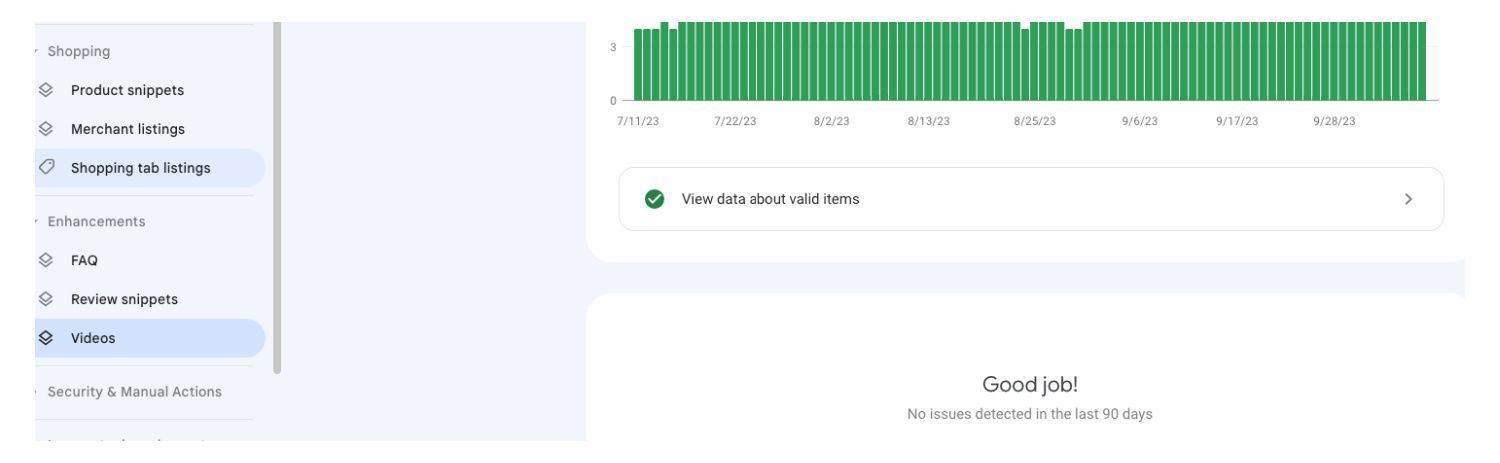This screenshot has width=1500, height=463.
Task: Expand the Security & Manual Actions section
Action: click(38, 392)
